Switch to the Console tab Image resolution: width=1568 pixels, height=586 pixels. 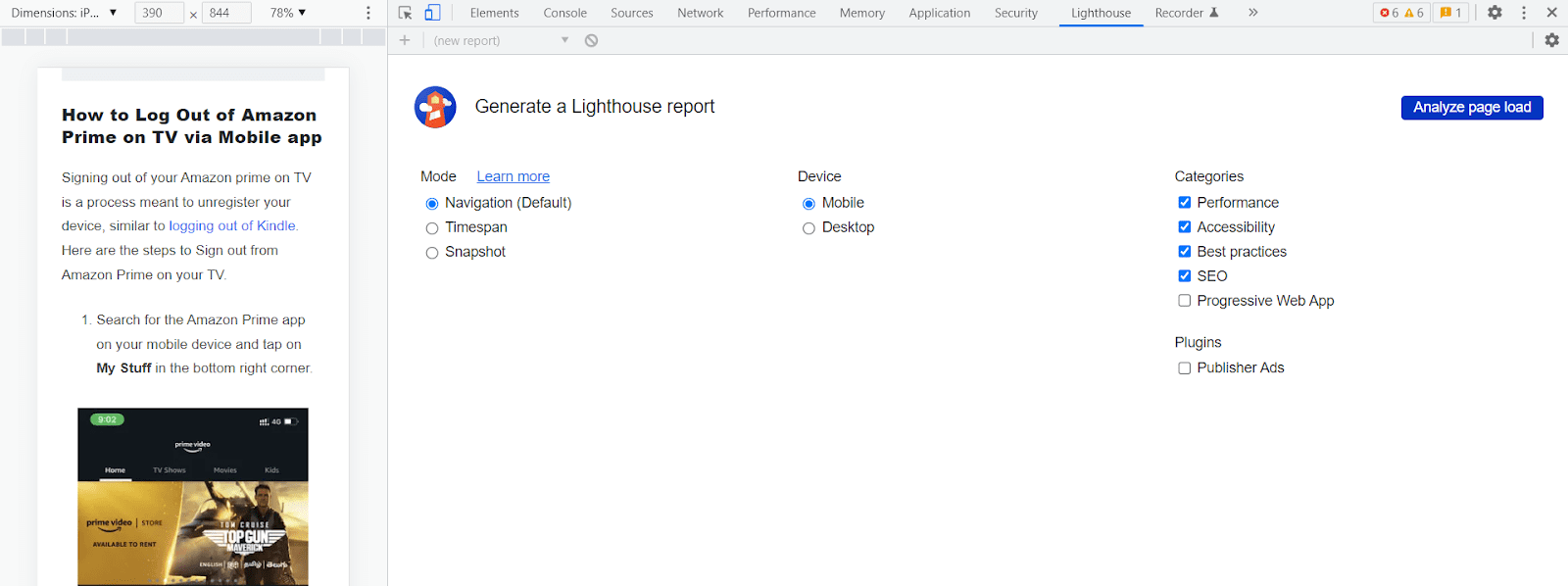pos(564,13)
